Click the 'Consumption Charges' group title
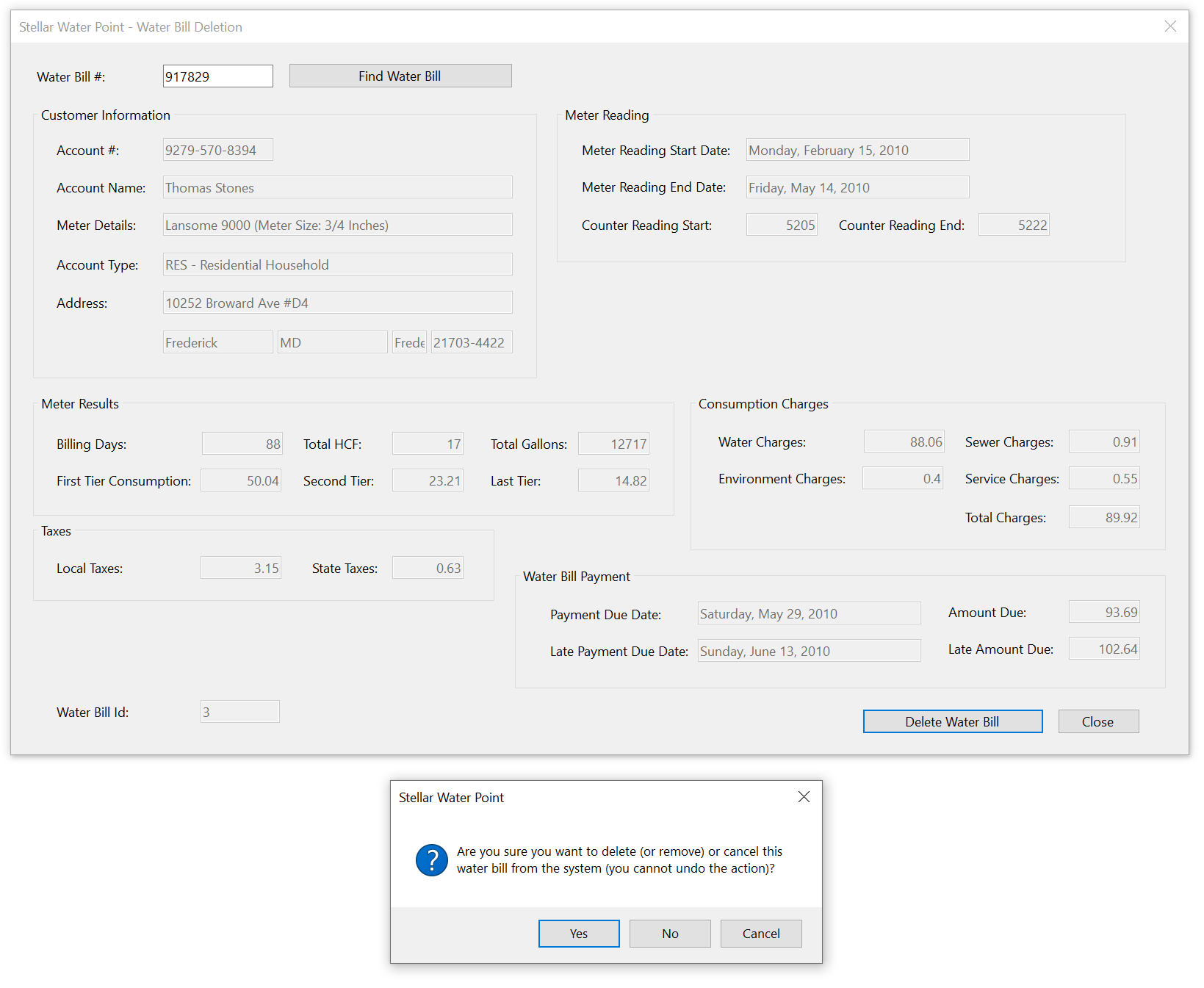This screenshot has height=988, width=1204. click(x=763, y=404)
